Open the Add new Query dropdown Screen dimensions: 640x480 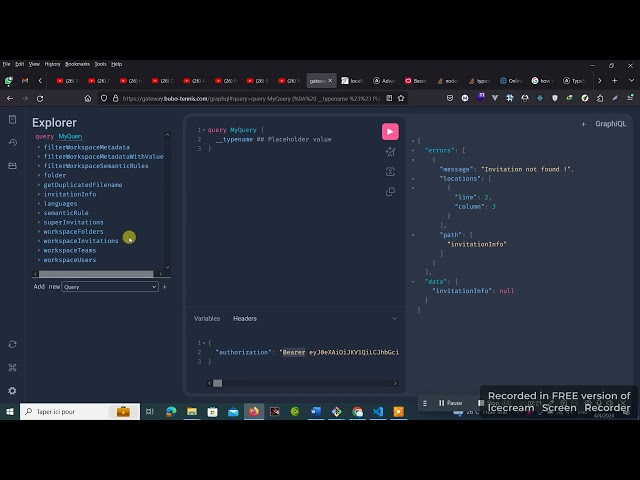coord(110,287)
